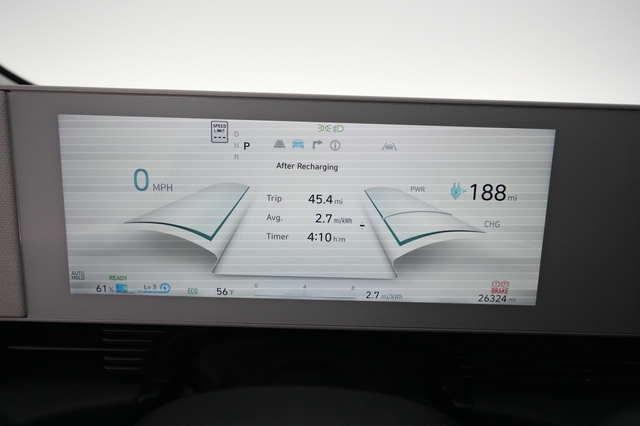640x426 pixels.
Task: Tap the right power wing gauge
Action: click(x=424, y=217)
